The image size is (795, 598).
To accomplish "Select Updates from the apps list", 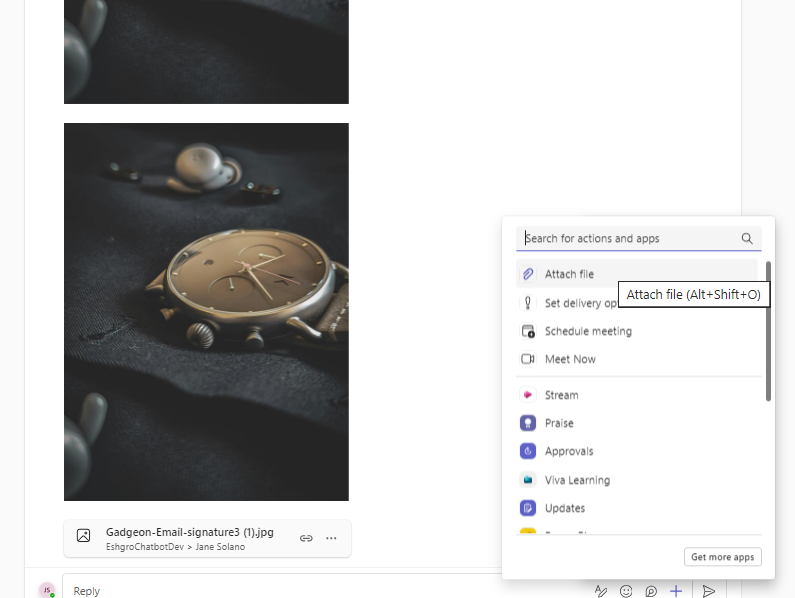I will tap(637, 508).
